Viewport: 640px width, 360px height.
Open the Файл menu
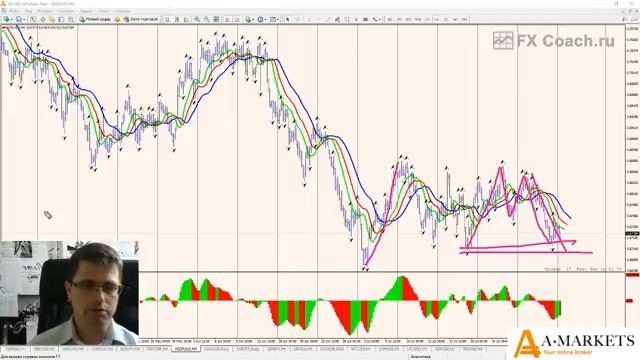pos(14,11)
